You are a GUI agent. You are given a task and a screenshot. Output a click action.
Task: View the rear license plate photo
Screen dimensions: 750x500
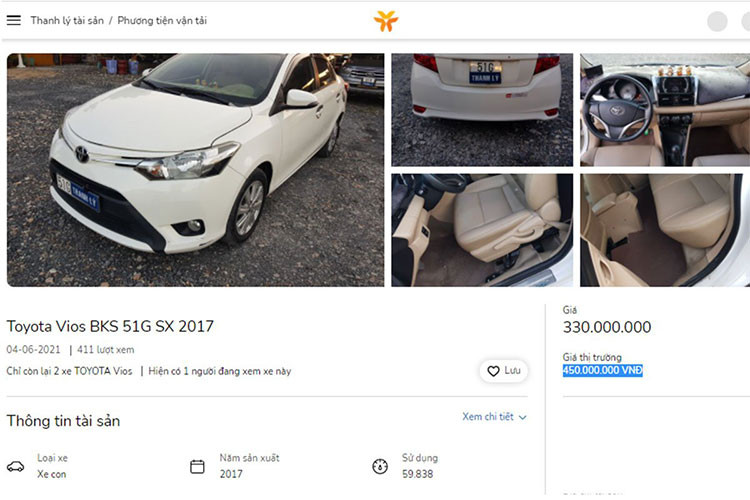click(x=482, y=109)
